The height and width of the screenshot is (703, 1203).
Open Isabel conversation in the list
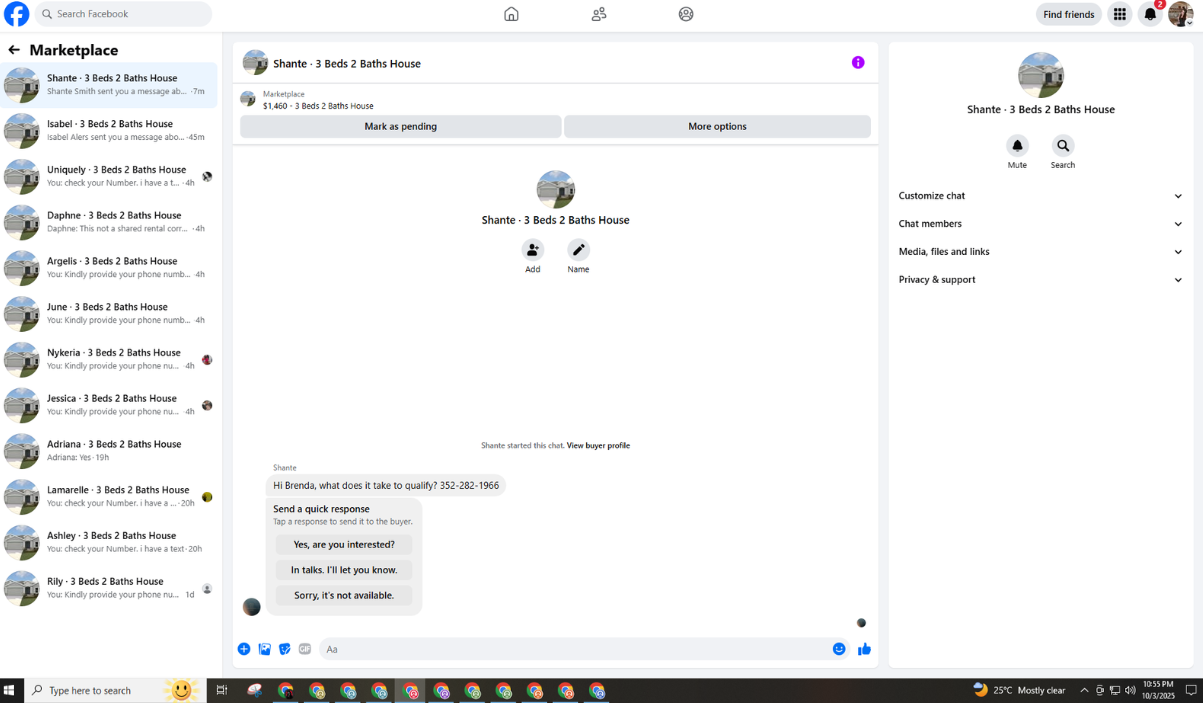(109, 131)
